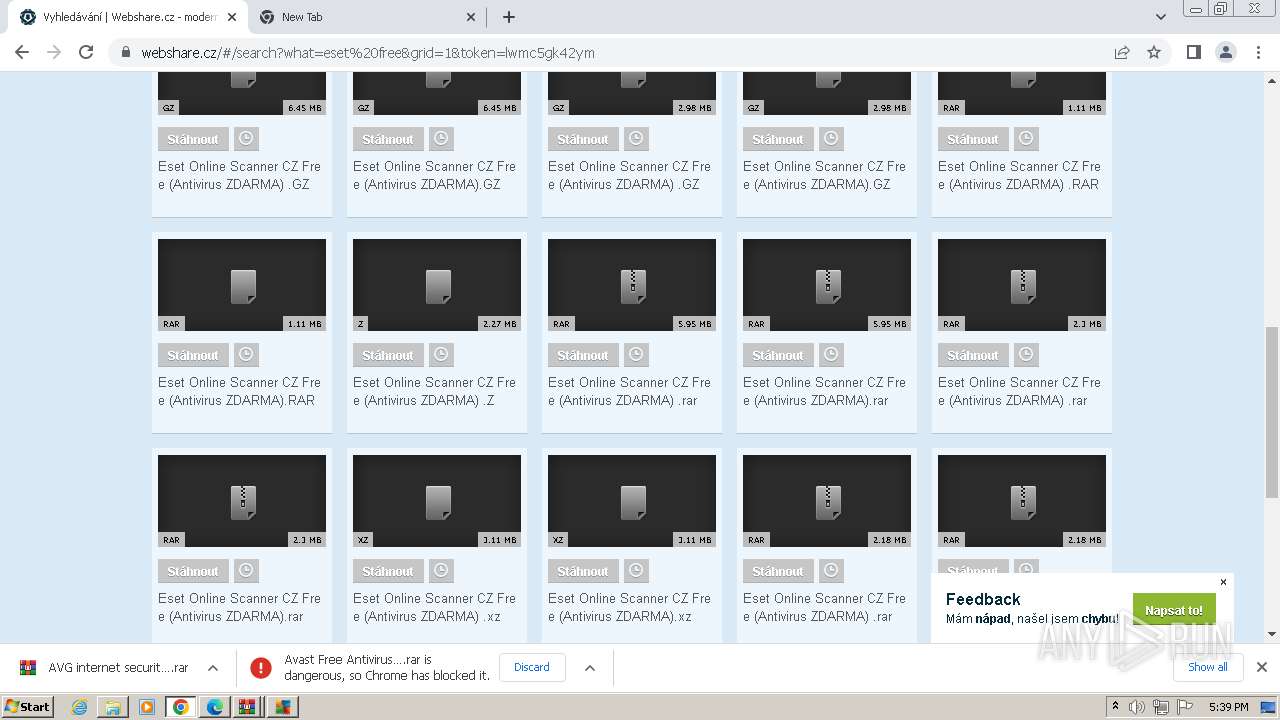Expand options for the blocked Avast download
Image resolution: width=1280 pixels, height=720 pixels.
click(590, 667)
